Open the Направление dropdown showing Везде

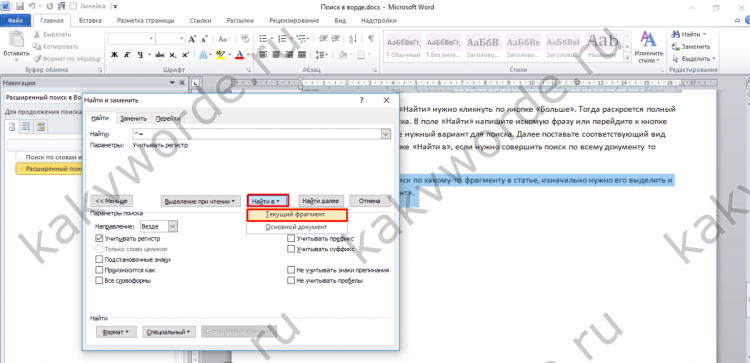[159, 226]
